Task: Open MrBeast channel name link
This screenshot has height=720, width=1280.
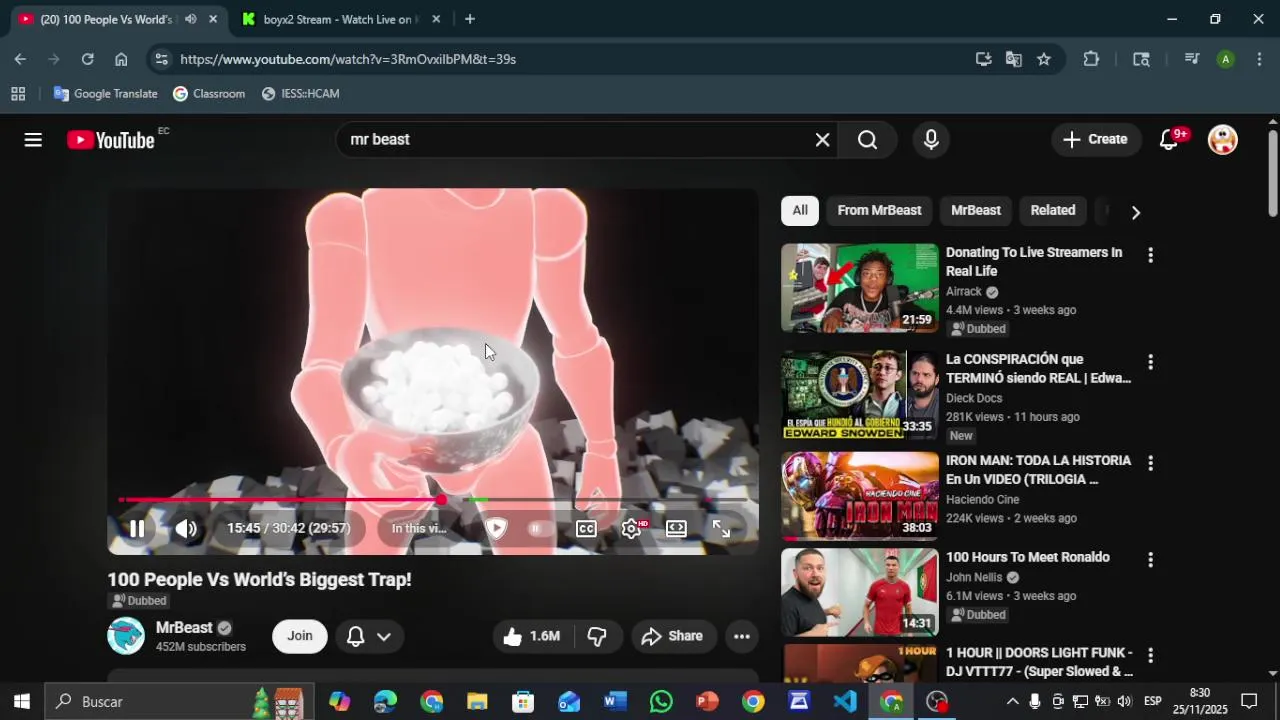Action: point(184,628)
